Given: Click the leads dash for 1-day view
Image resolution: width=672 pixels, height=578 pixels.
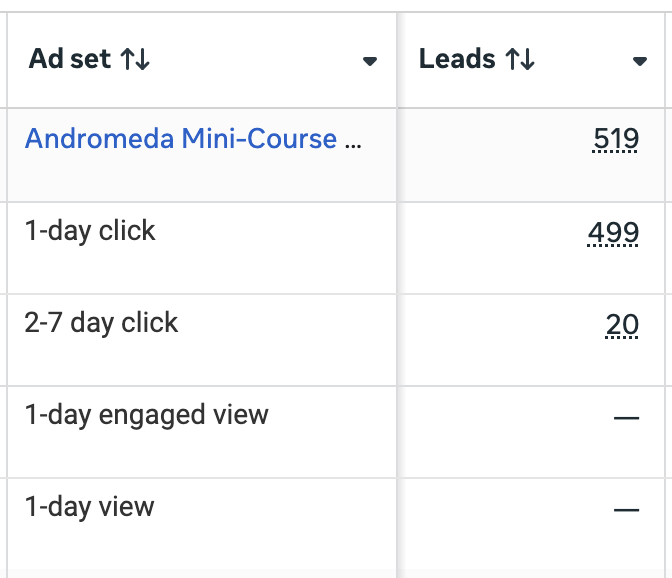Looking at the screenshot, I should 626,509.
